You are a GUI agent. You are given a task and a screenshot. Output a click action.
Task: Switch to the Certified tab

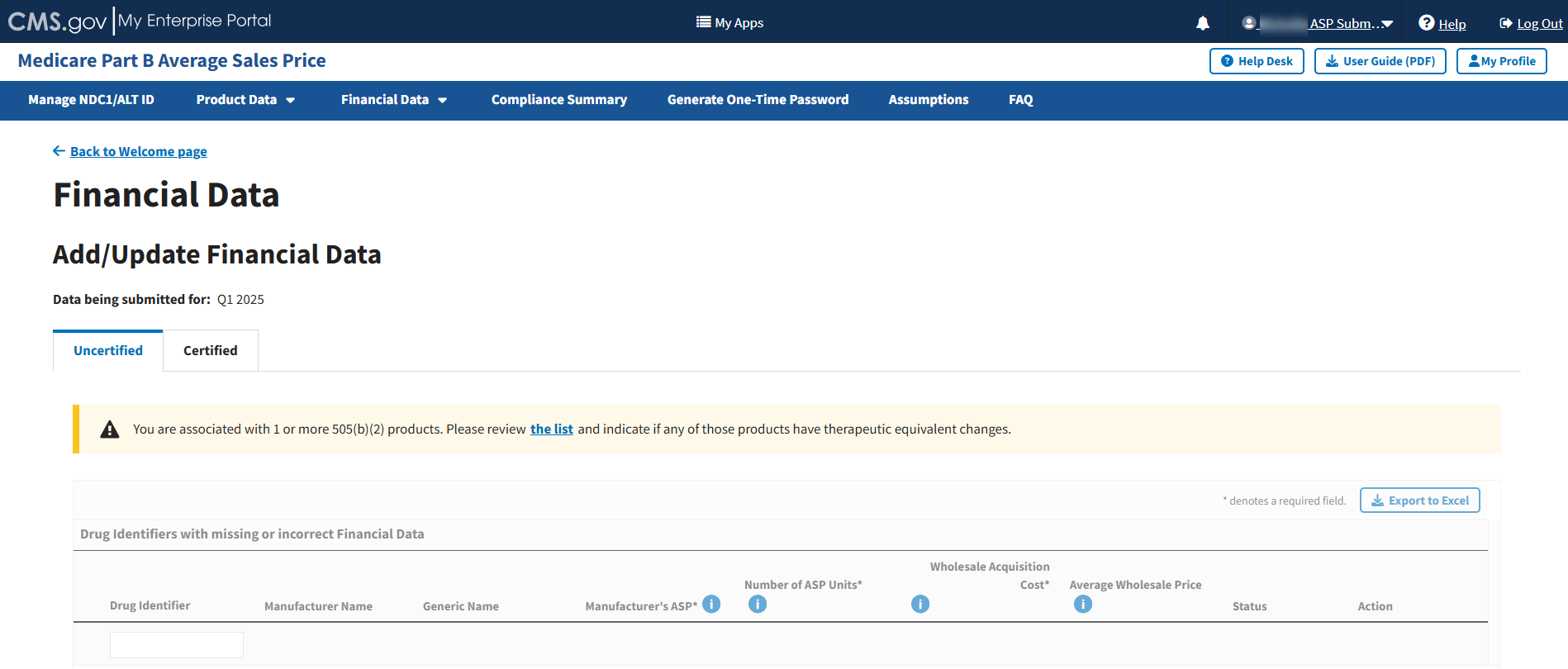pyautogui.click(x=210, y=351)
